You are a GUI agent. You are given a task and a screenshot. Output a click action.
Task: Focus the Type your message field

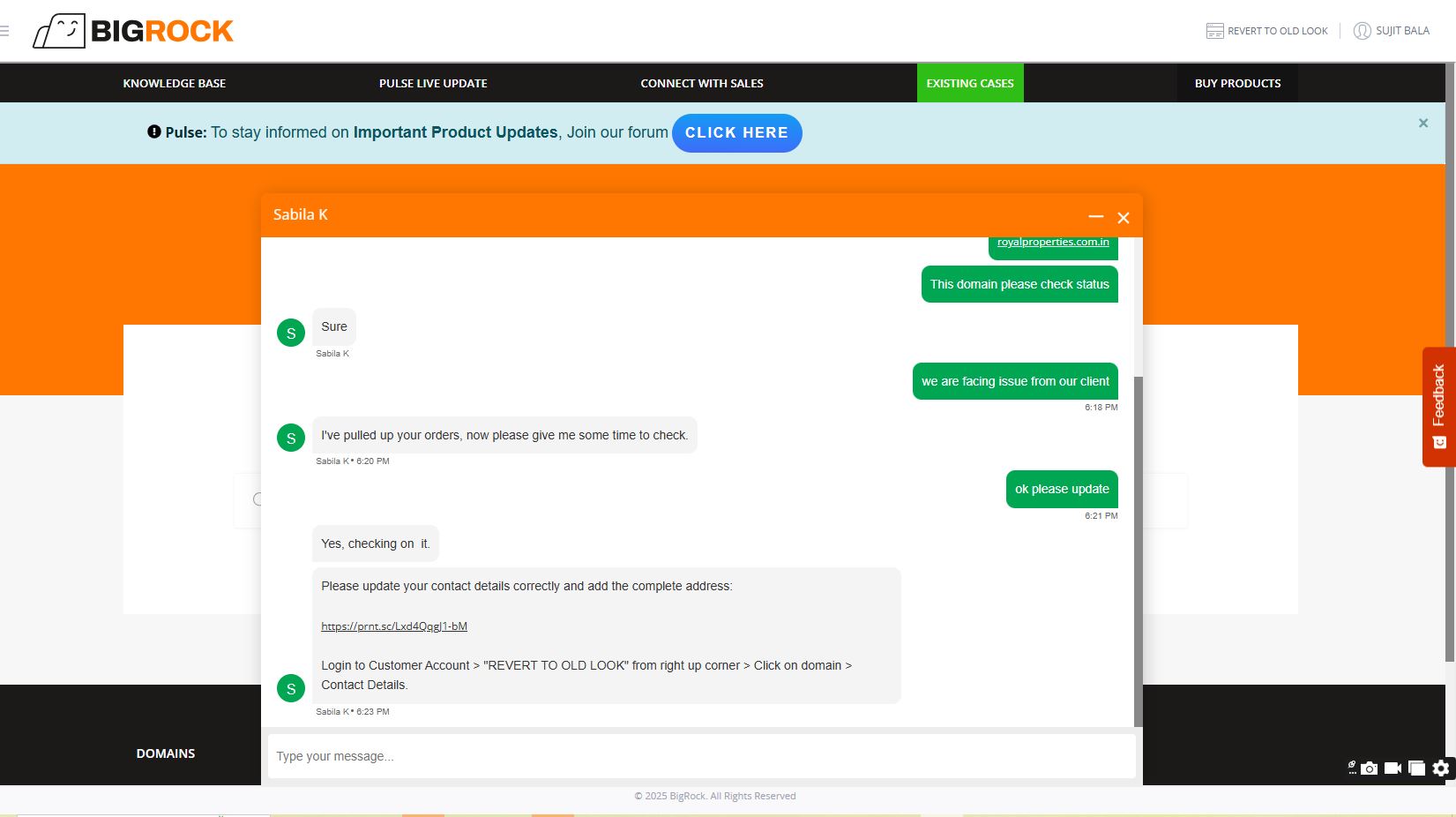pyautogui.click(x=702, y=756)
